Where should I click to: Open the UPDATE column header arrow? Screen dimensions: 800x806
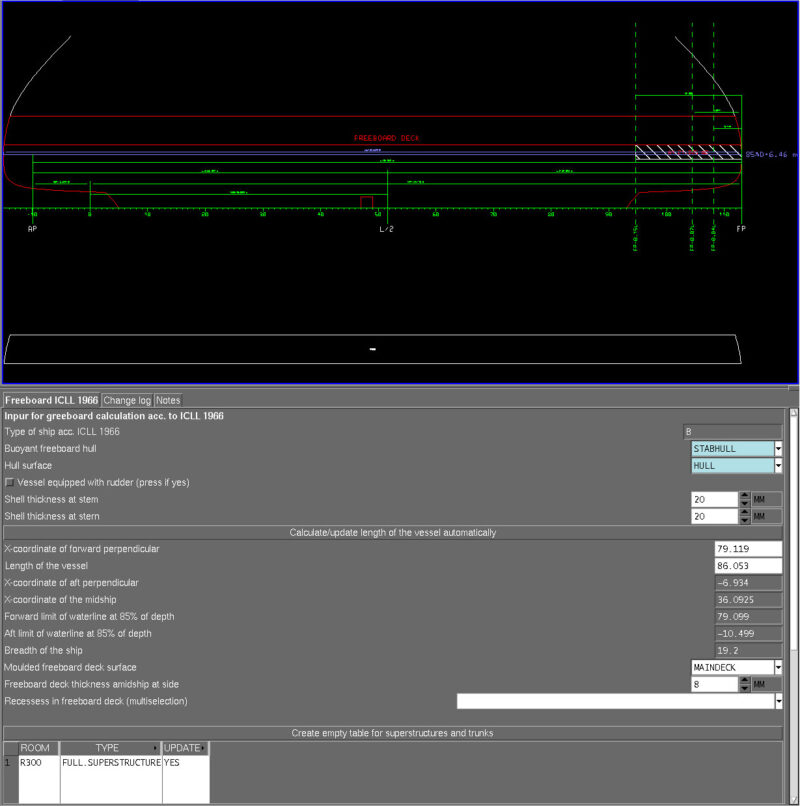click(x=204, y=748)
